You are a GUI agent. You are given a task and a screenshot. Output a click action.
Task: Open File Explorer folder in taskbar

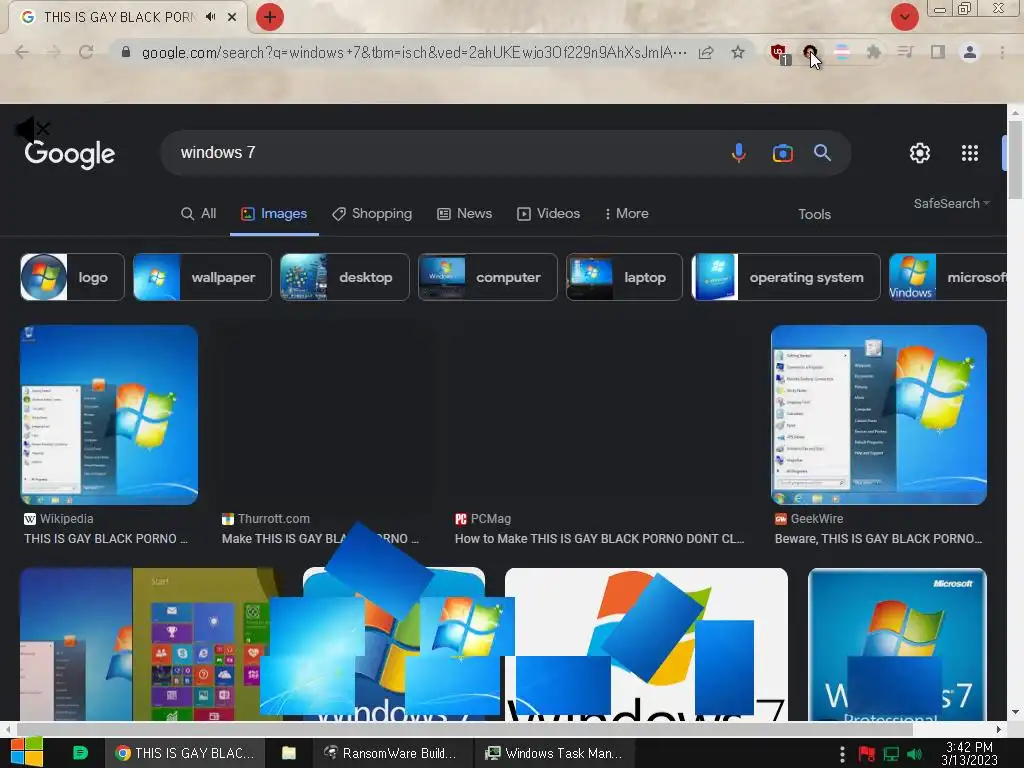[x=289, y=753]
